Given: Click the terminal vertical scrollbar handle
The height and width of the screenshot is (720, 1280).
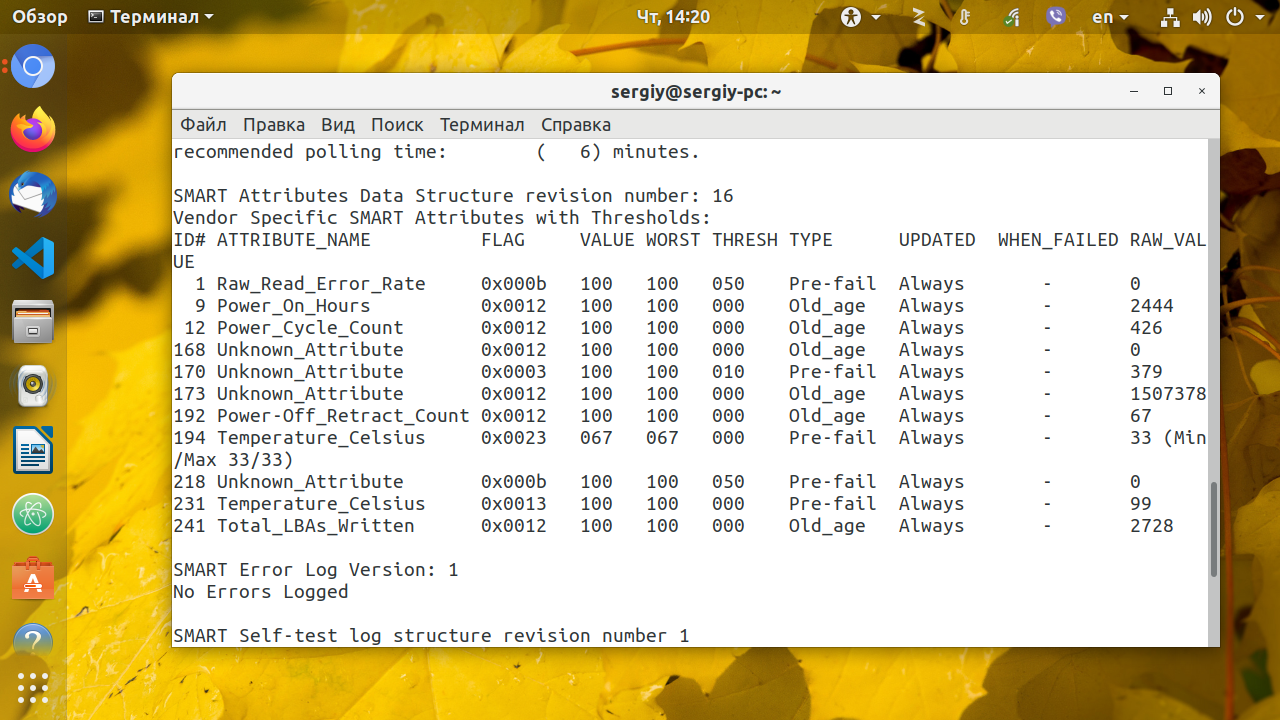Looking at the screenshot, I should (x=1213, y=529).
